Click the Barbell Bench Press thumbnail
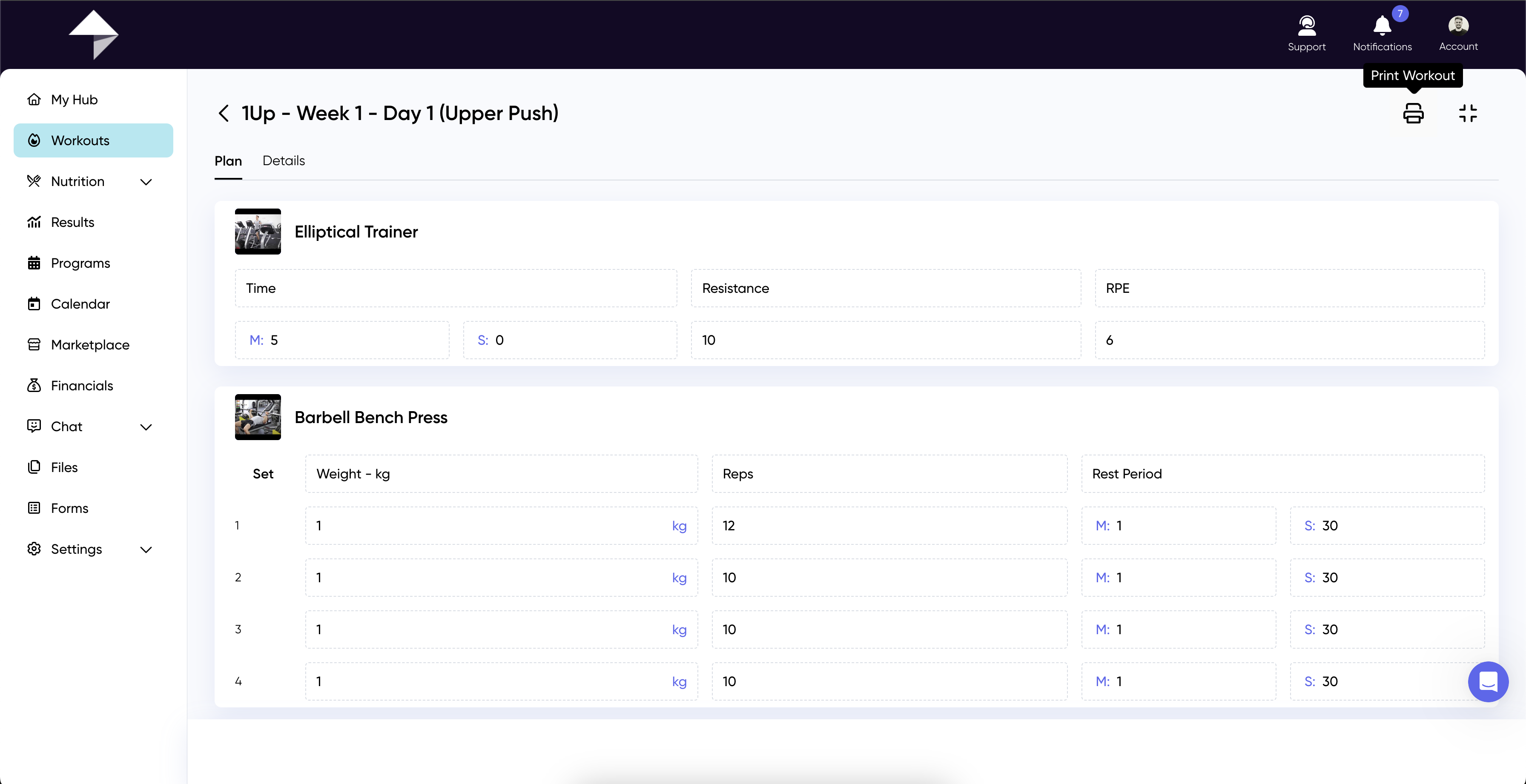The image size is (1526, 784). 258,417
